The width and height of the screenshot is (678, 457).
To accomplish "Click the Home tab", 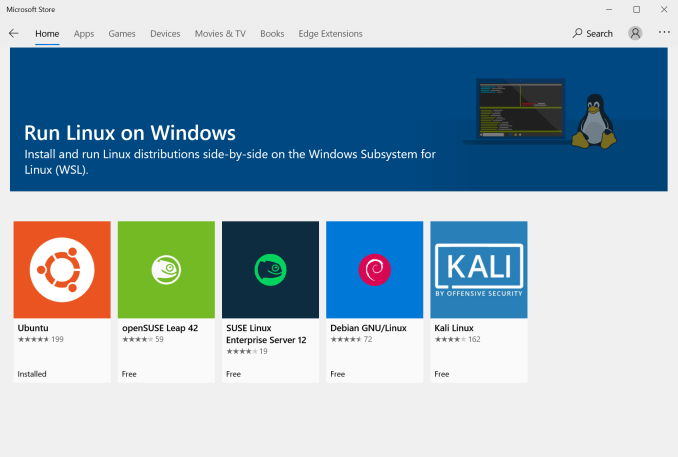I will point(47,34).
